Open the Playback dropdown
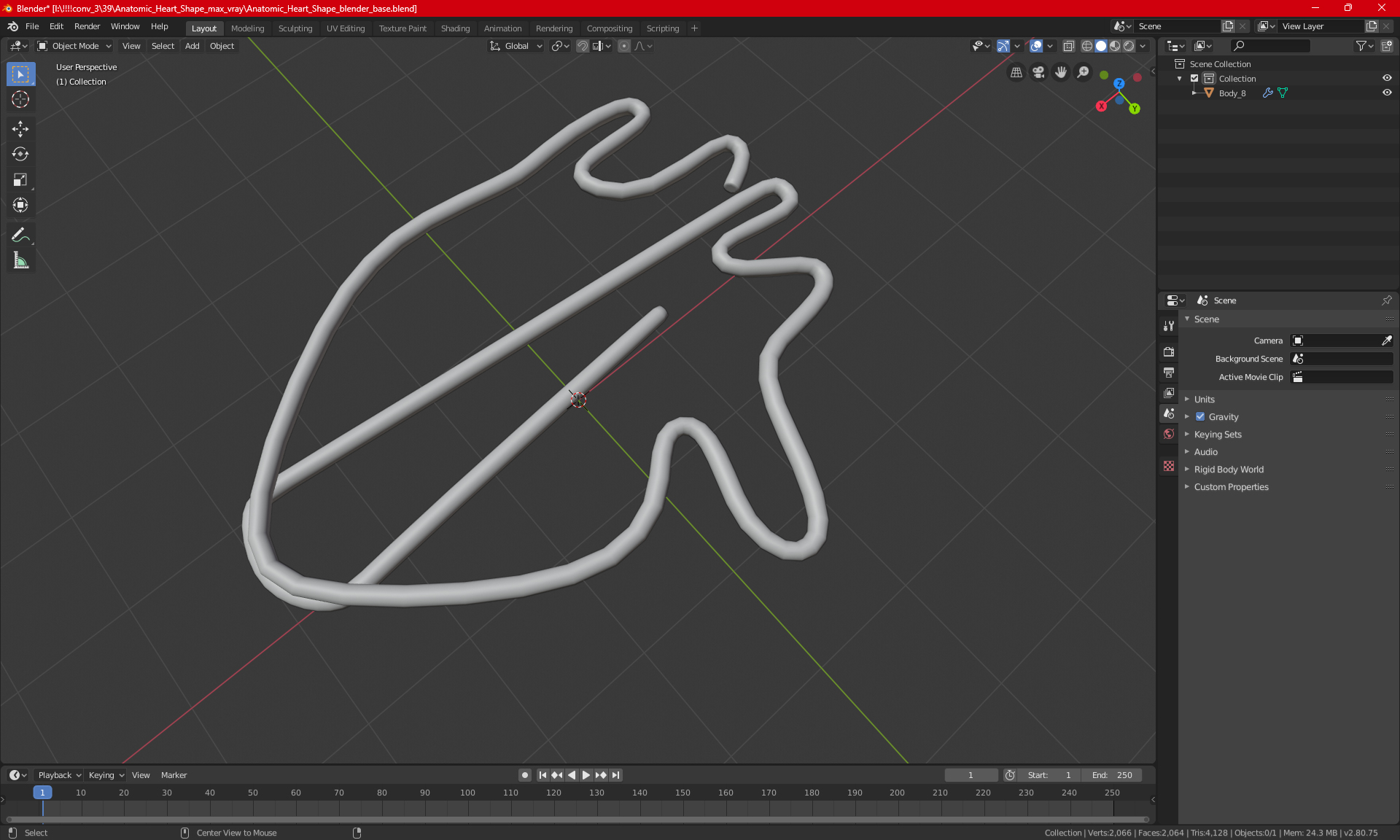 [x=59, y=775]
